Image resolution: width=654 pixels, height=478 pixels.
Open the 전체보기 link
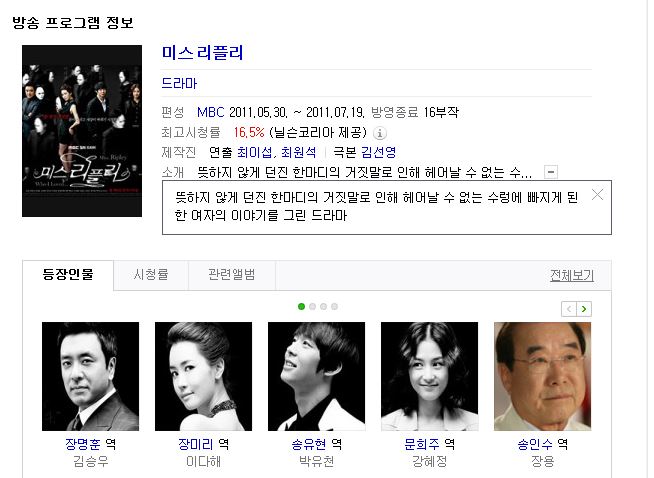[571, 275]
